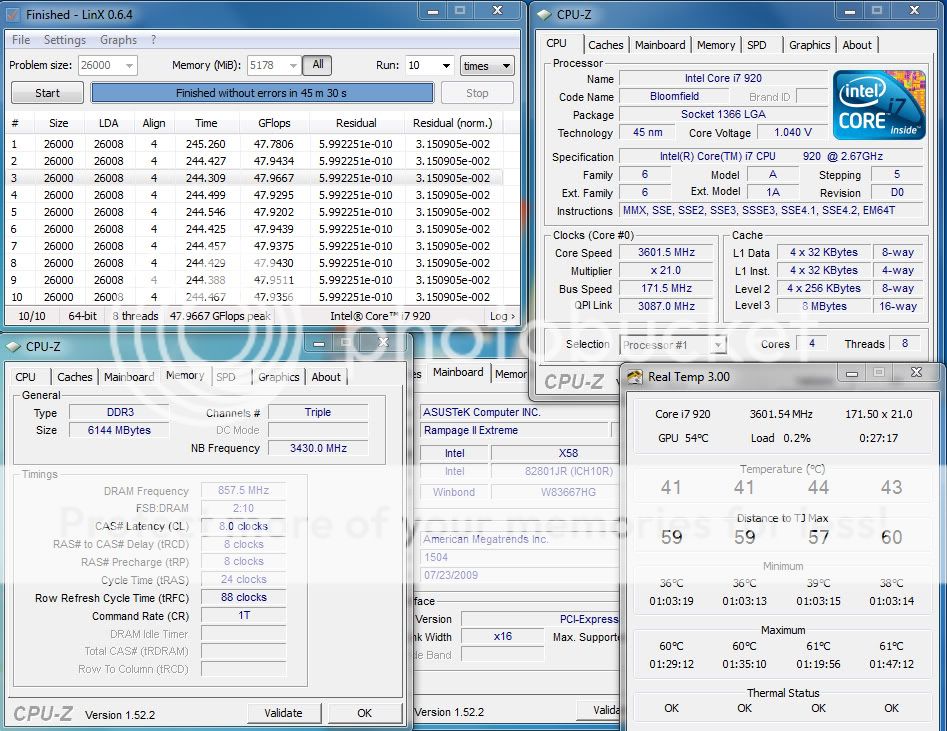Select the result with time 245.260
The height and width of the screenshot is (731, 947).
254,144
